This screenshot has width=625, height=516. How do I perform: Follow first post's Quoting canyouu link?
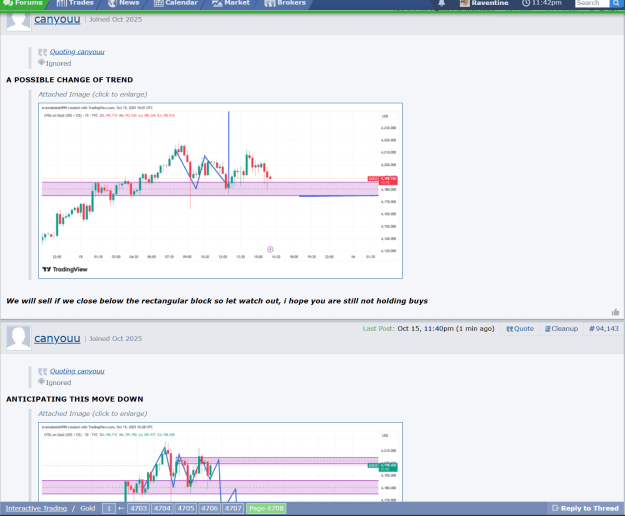[x=77, y=52]
